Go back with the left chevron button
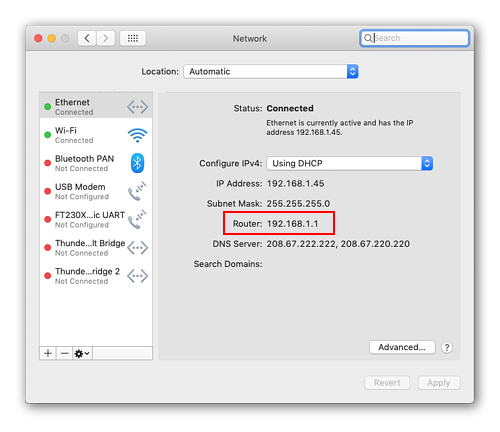 87,38
